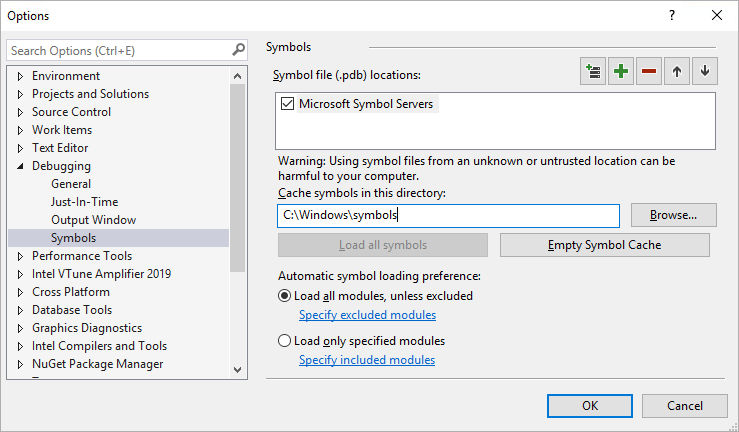Screen dimensions: 739x432
Task: Select Load all modules, unless excluded
Action: click(x=284, y=296)
